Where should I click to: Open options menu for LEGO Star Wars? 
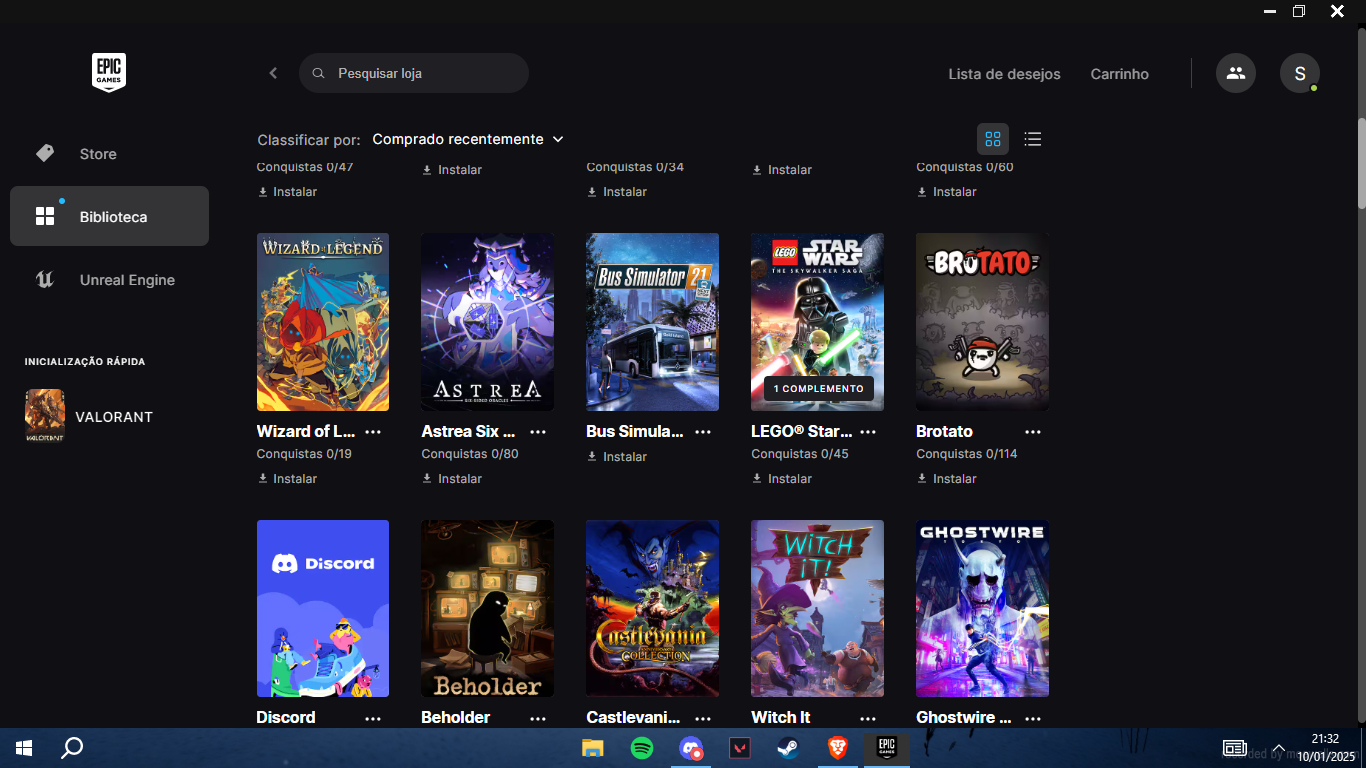(x=868, y=432)
